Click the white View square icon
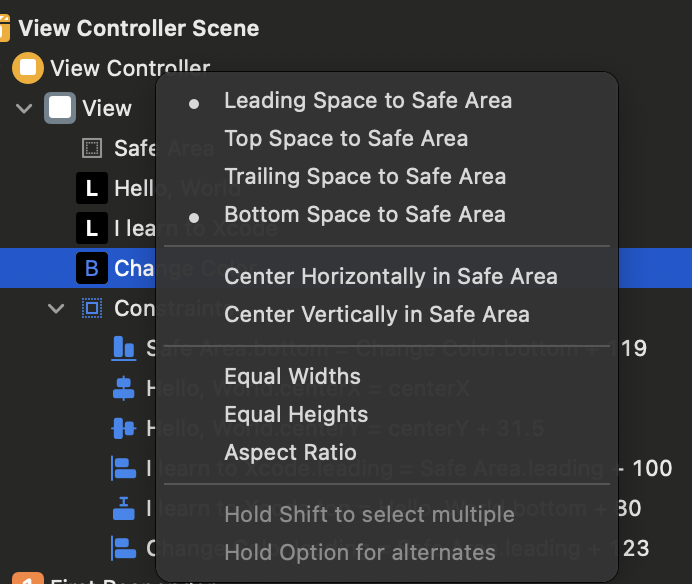This screenshot has height=584, width=692. [61, 108]
